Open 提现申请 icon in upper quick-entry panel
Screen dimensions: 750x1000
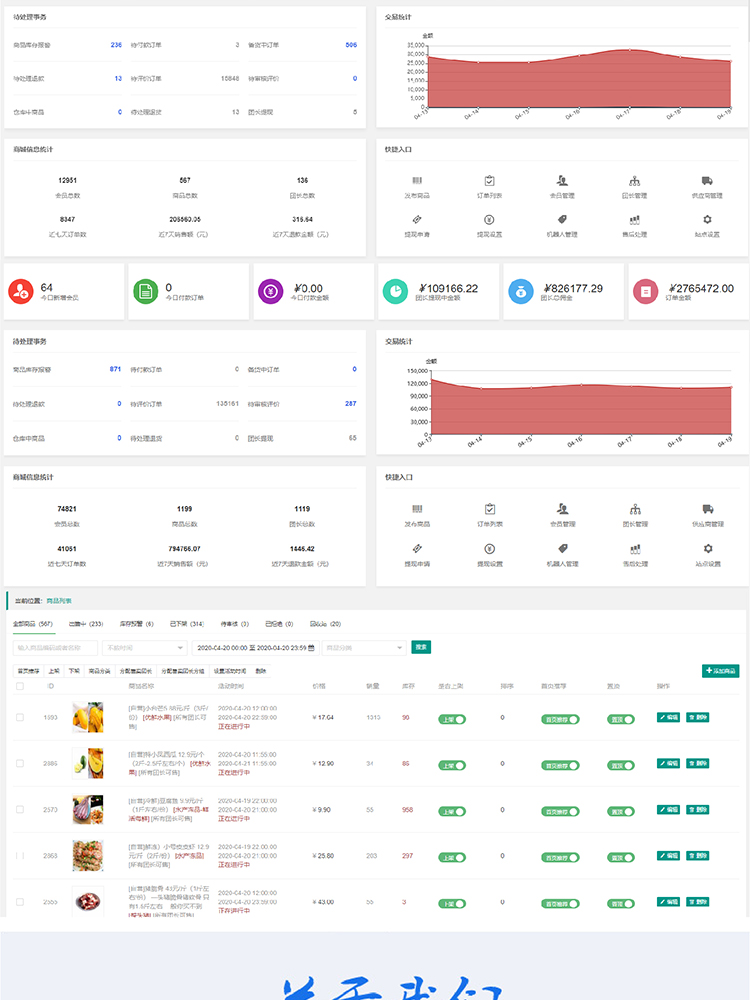417,219
